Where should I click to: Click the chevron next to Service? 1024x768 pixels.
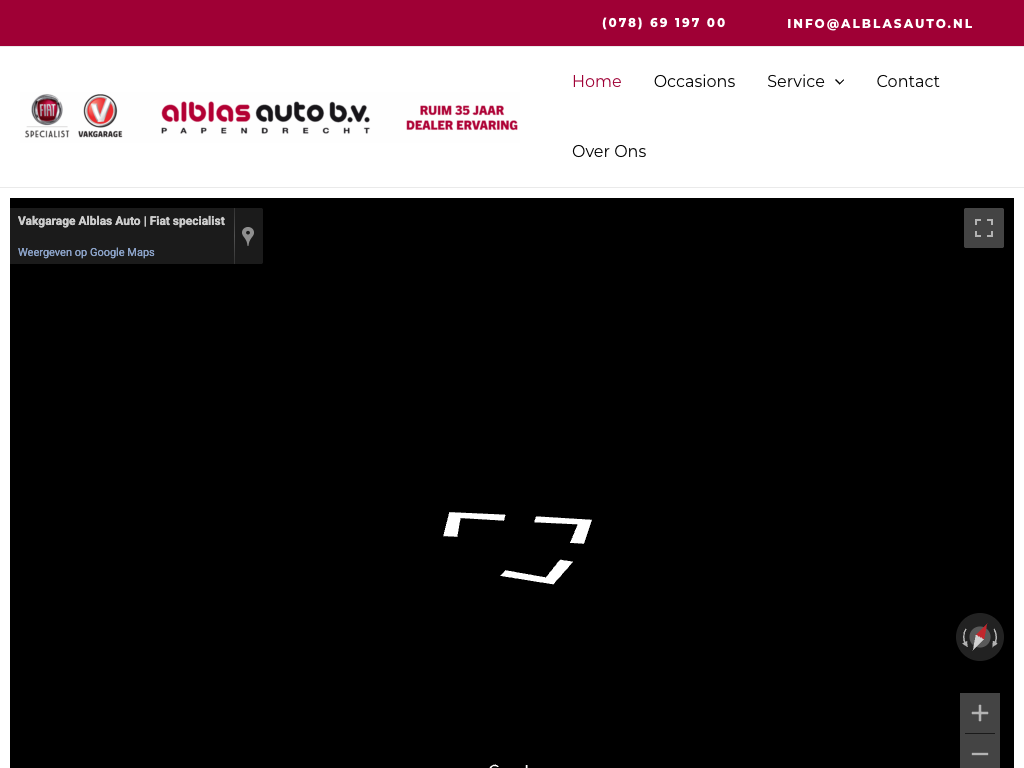839,82
